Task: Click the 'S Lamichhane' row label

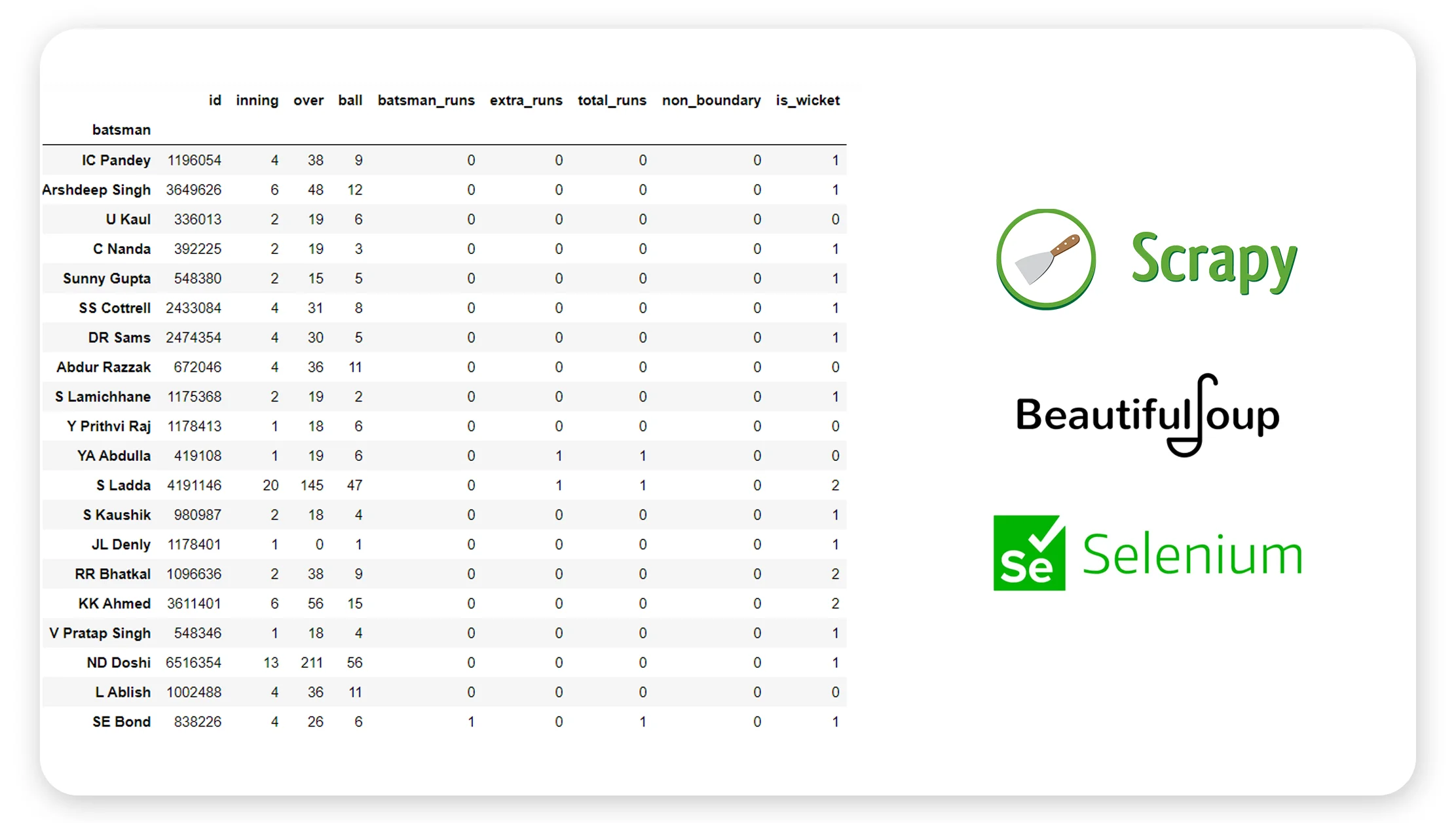Action: pos(103,397)
